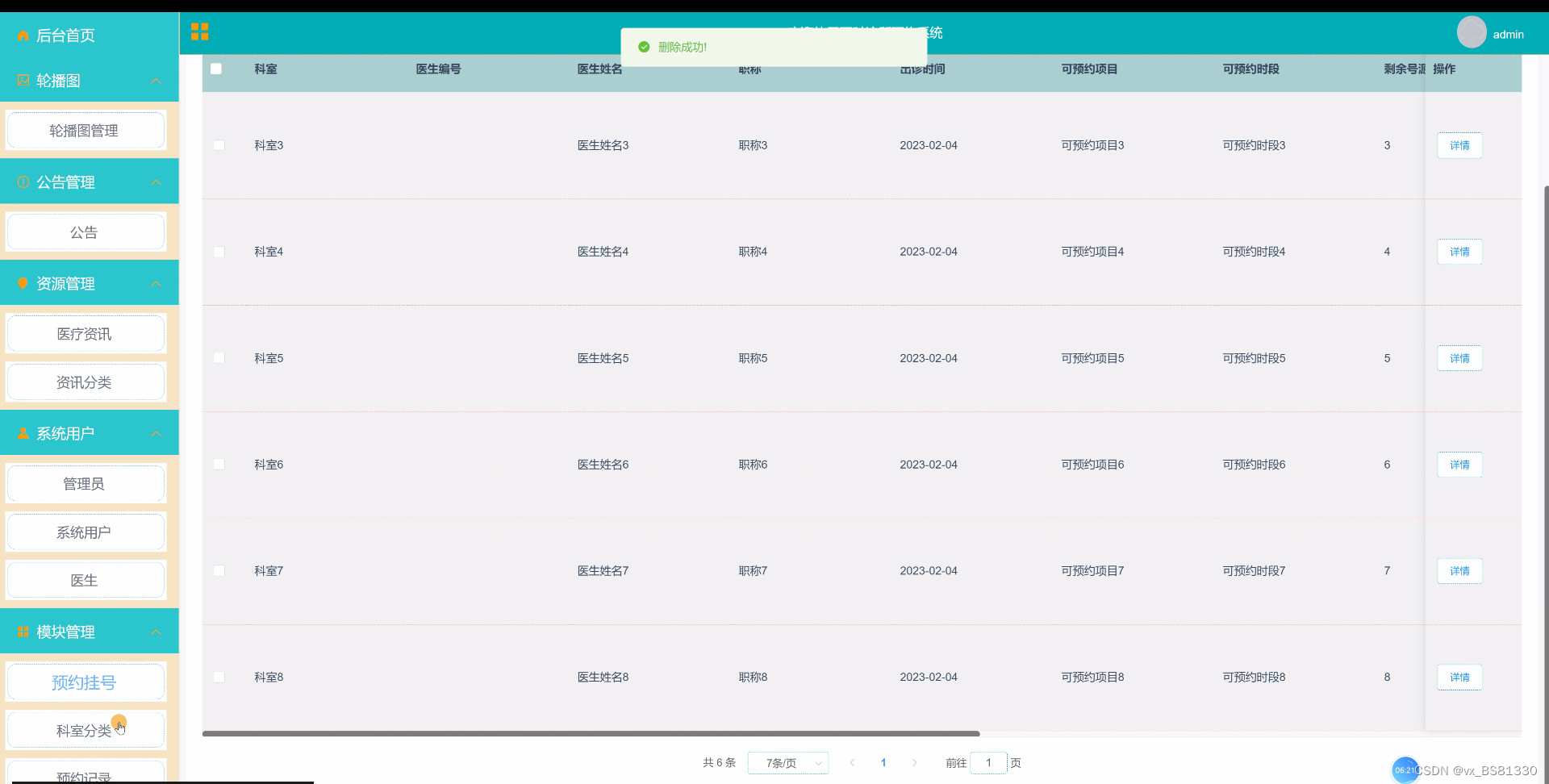Click the admin username label
Image resolution: width=1549 pixels, height=784 pixels.
pos(1508,35)
